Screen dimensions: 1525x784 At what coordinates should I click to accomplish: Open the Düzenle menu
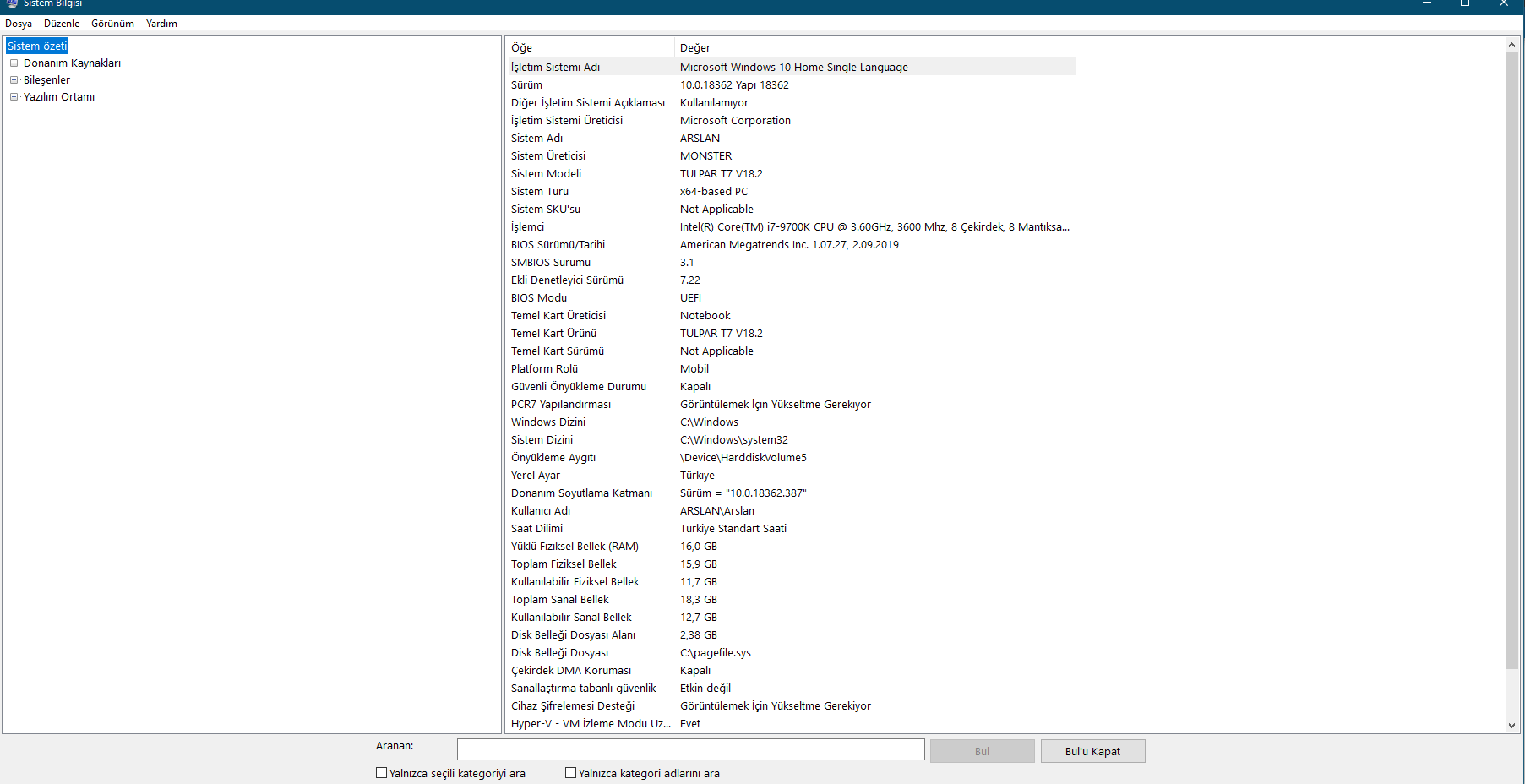(x=62, y=24)
